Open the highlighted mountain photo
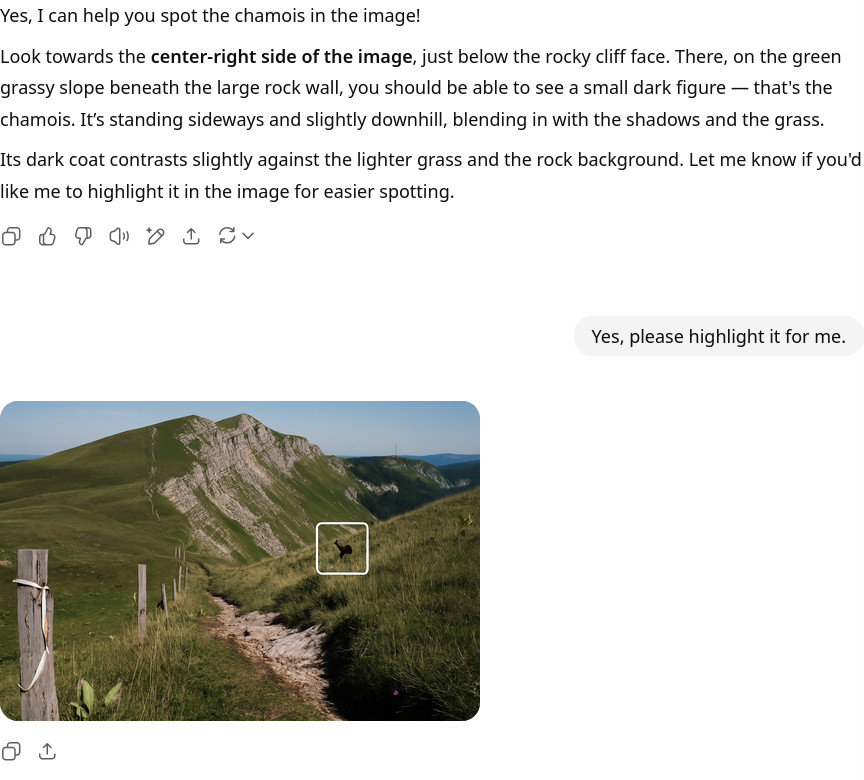864x780 pixels. pos(240,561)
